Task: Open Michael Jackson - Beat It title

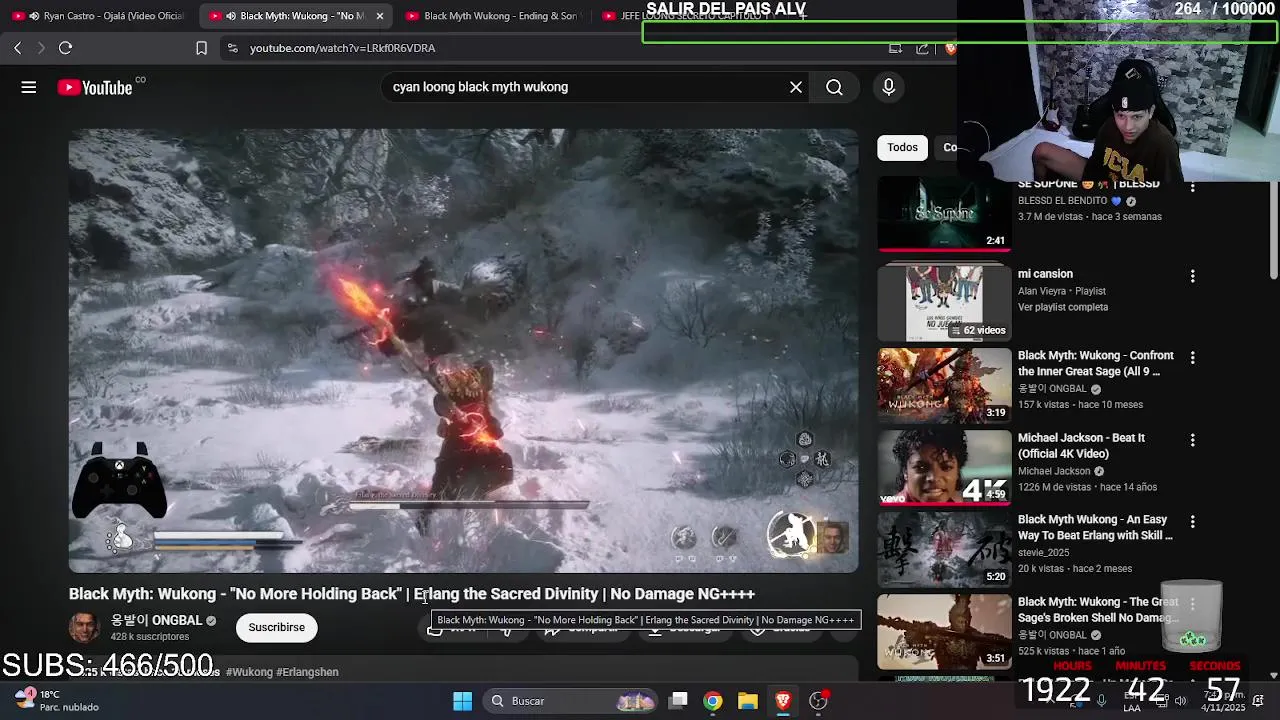Action: click(x=1081, y=446)
